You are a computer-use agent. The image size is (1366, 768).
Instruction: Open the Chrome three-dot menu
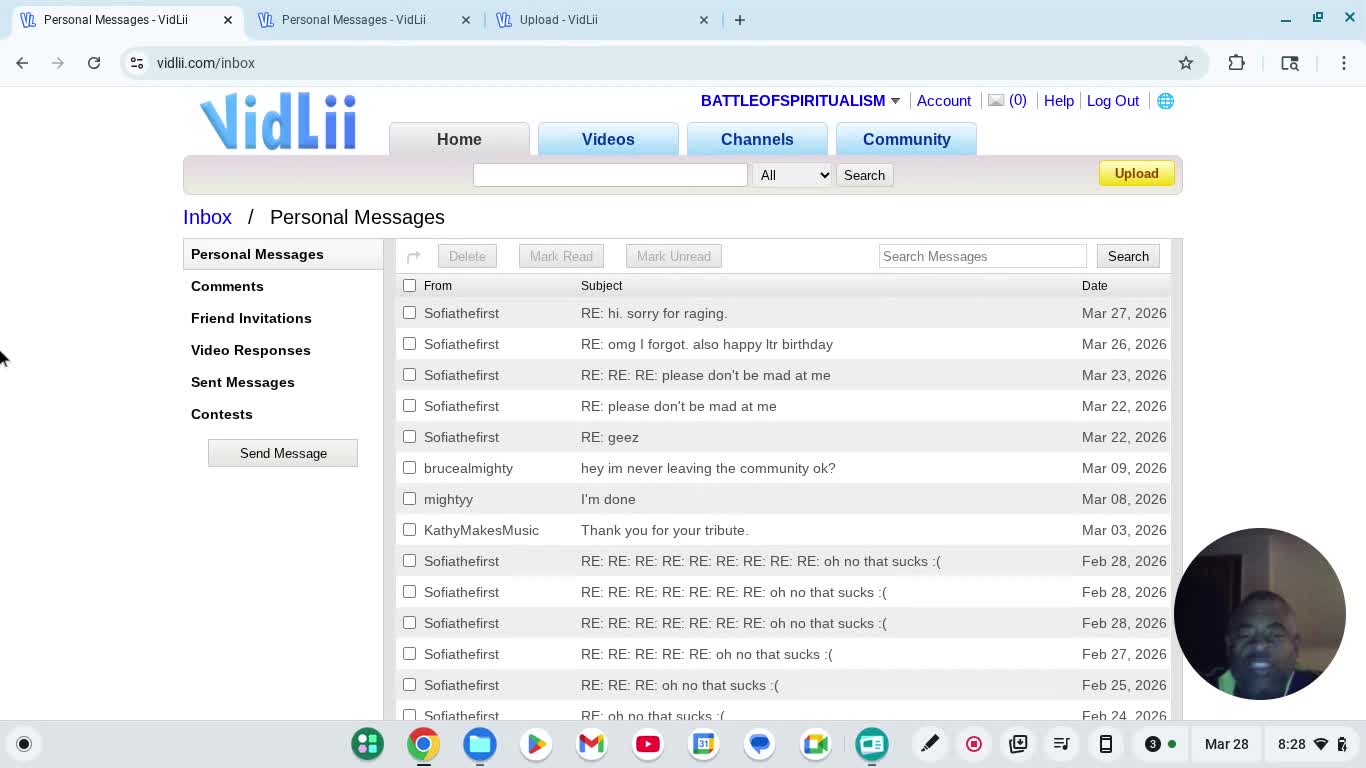click(1344, 63)
